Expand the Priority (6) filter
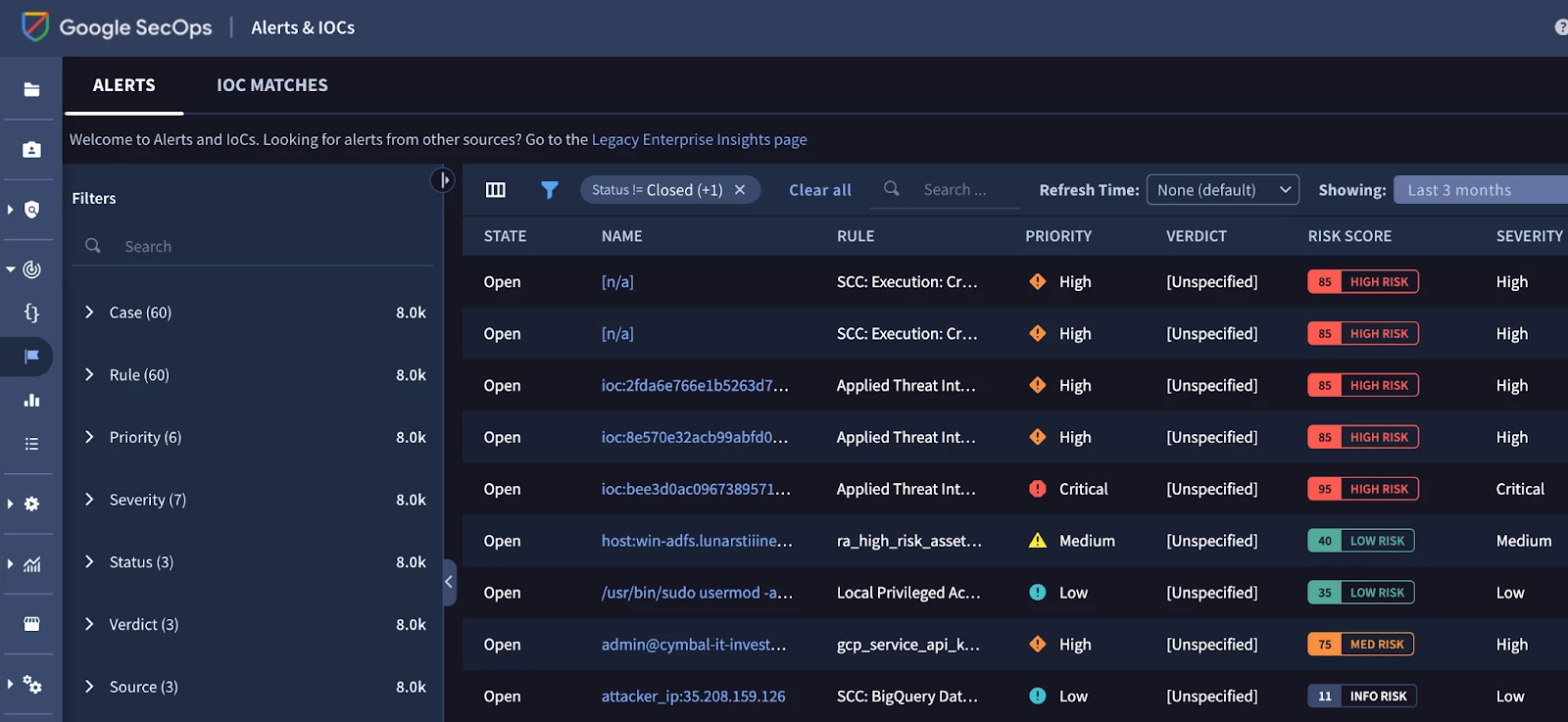Image resolution: width=1568 pixels, height=722 pixels. click(89, 437)
